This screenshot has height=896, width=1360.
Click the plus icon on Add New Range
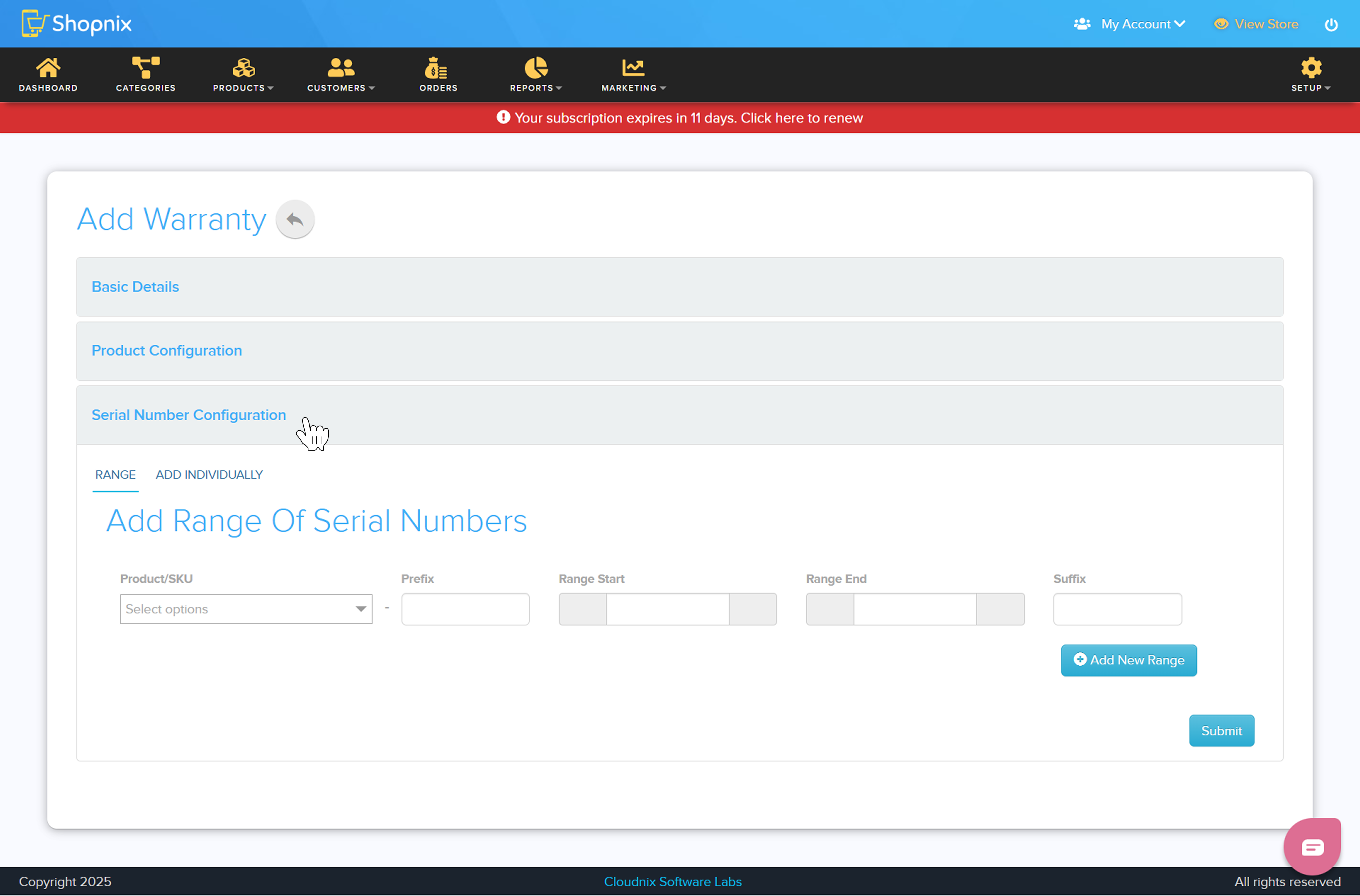(1079, 659)
